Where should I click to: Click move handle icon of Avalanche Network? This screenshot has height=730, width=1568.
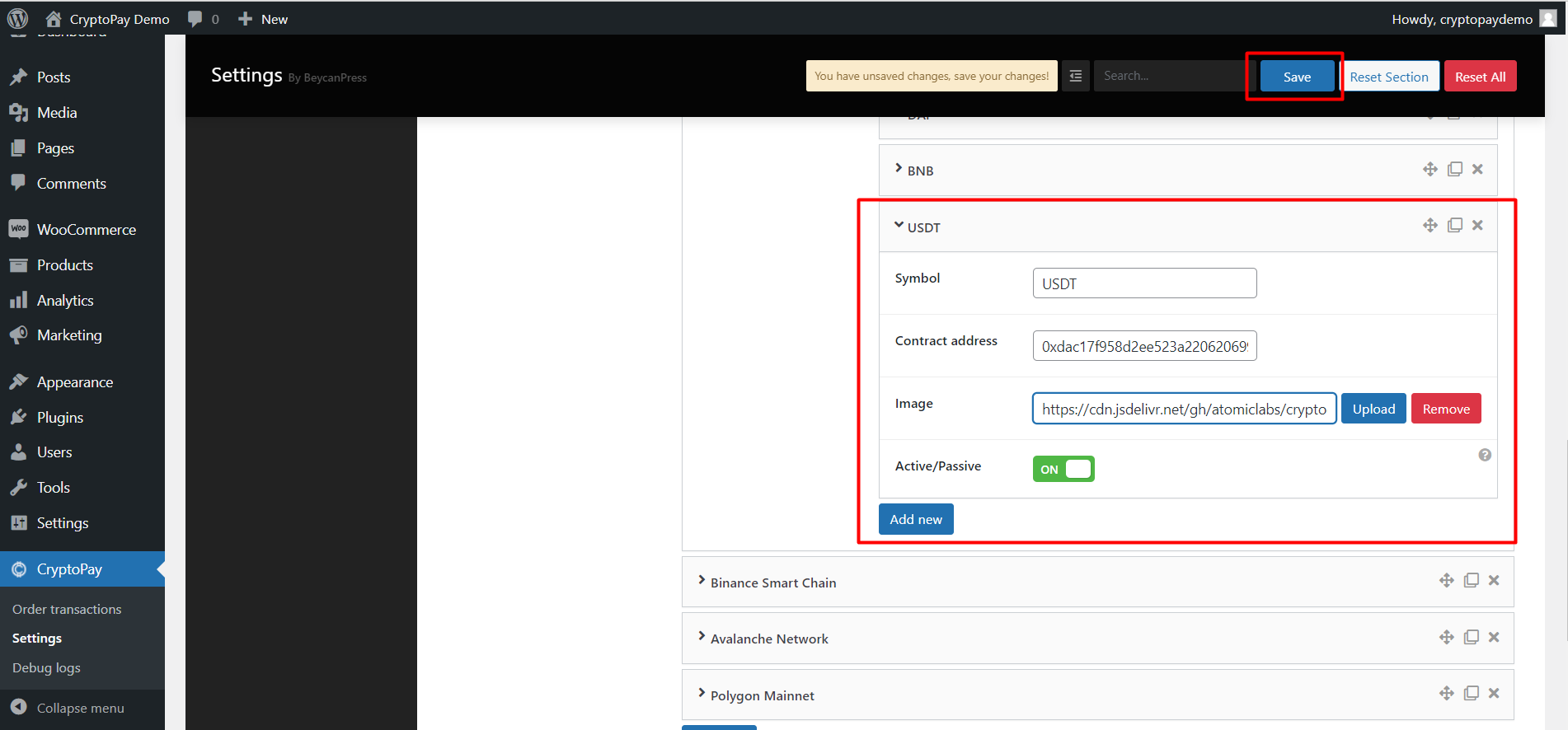[x=1447, y=637]
